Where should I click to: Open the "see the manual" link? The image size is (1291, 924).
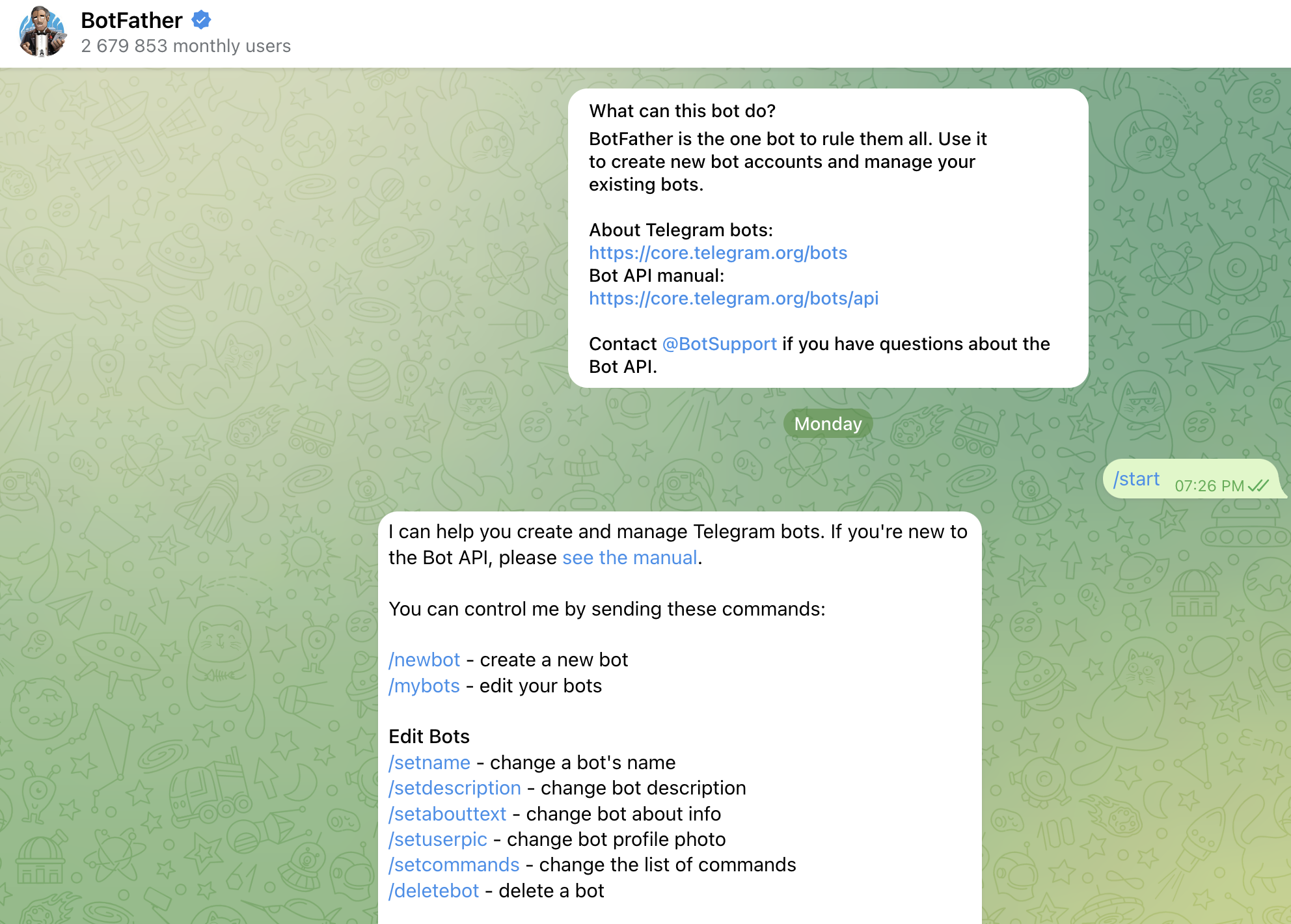[629, 558]
